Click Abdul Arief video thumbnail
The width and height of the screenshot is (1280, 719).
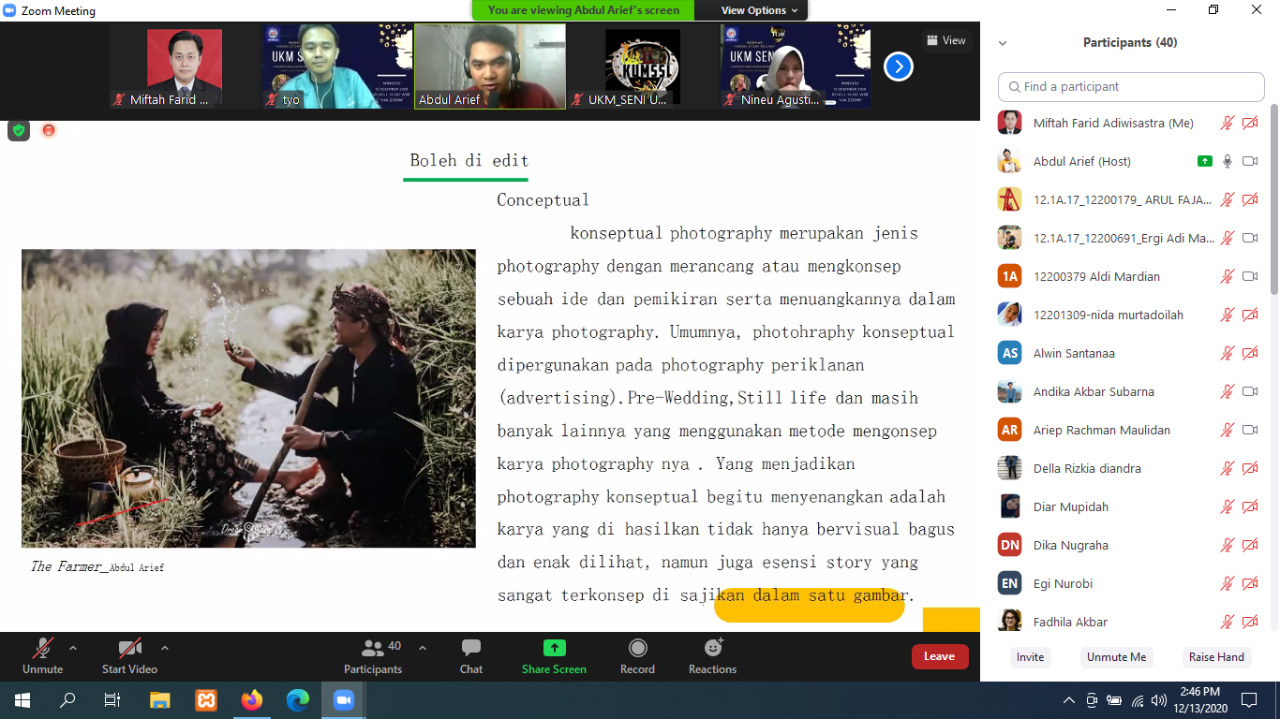click(x=490, y=66)
